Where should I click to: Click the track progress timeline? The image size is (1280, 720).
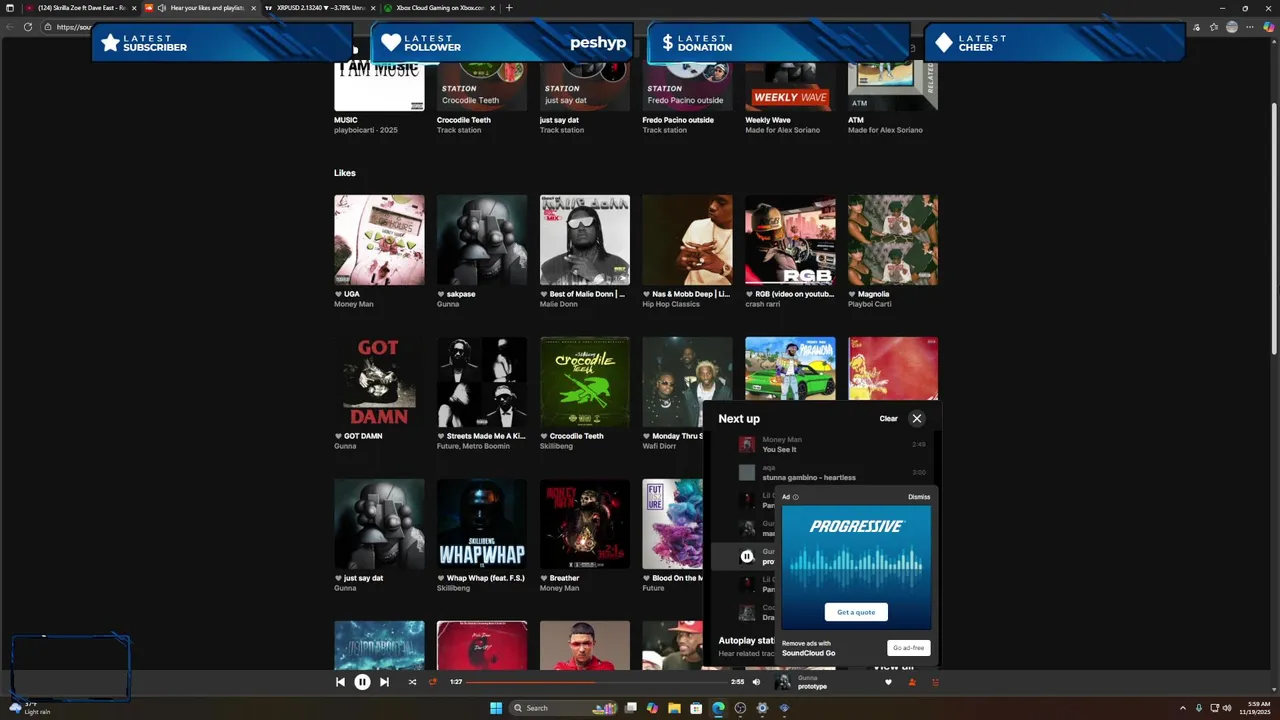[x=597, y=682]
